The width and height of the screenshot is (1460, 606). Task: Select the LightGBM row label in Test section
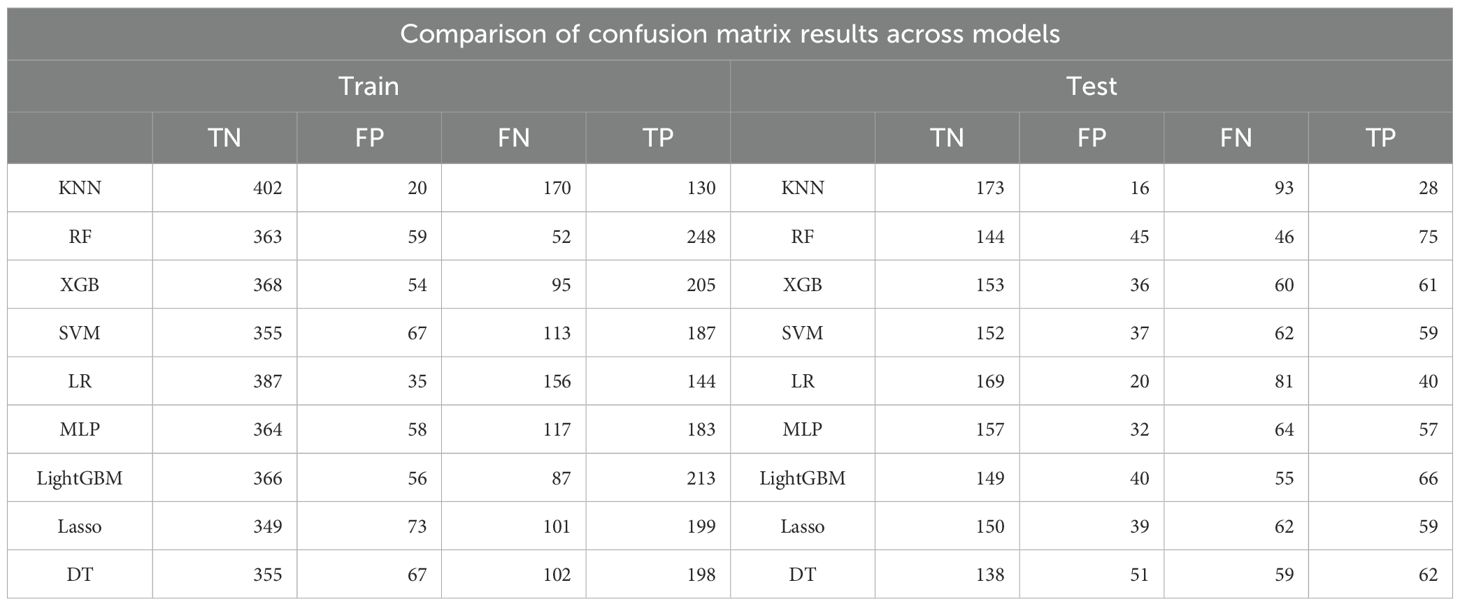(803, 478)
